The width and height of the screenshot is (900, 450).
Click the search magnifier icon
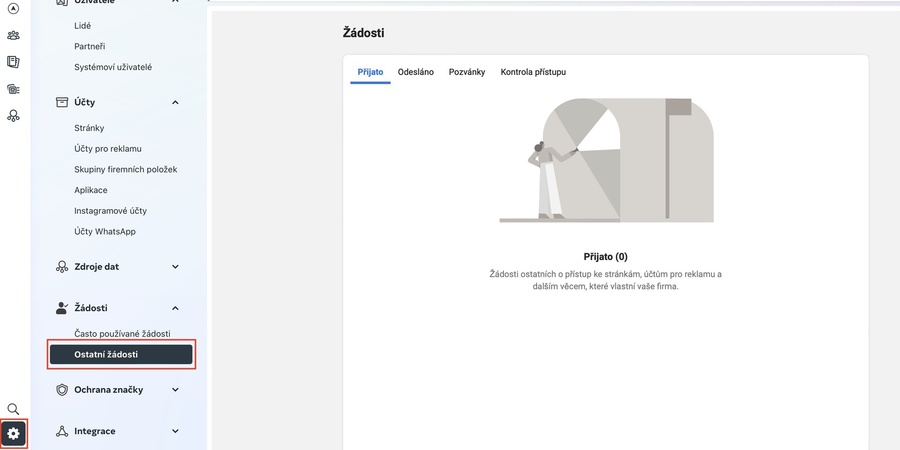[x=14, y=409]
